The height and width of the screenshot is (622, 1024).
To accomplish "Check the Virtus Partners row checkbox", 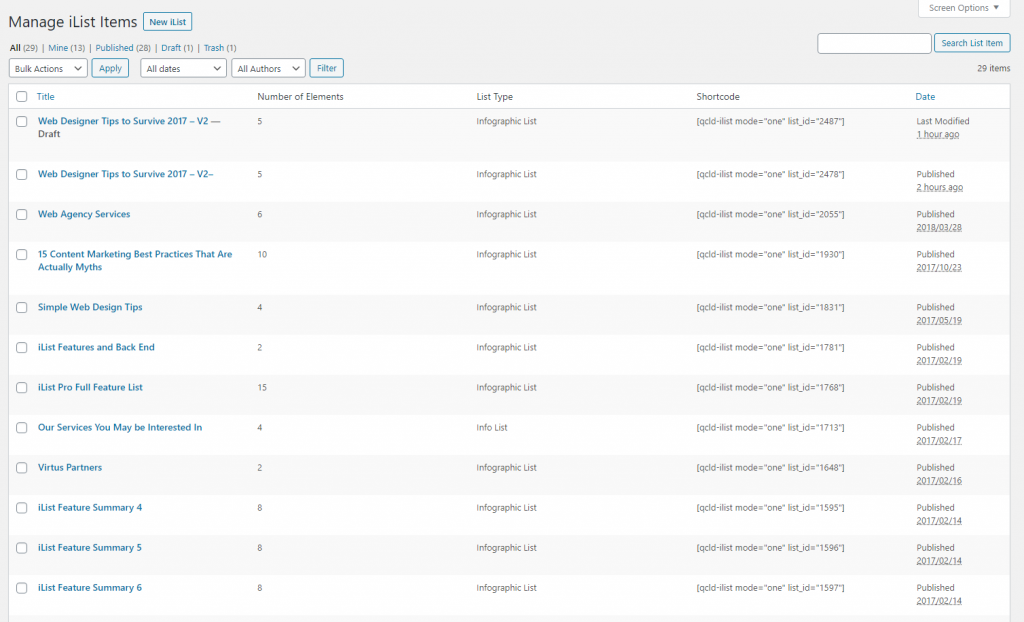I will coord(21,467).
